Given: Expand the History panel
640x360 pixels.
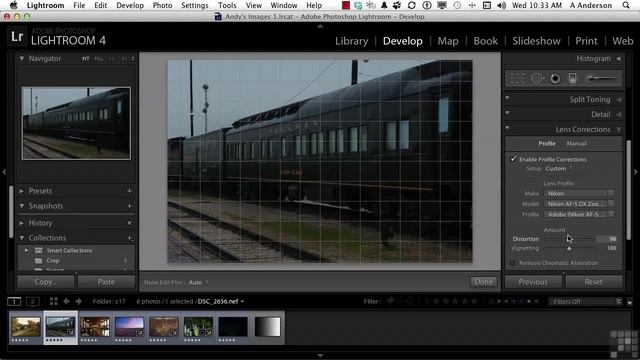Looking at the screenshot, I should pos(22,223).
